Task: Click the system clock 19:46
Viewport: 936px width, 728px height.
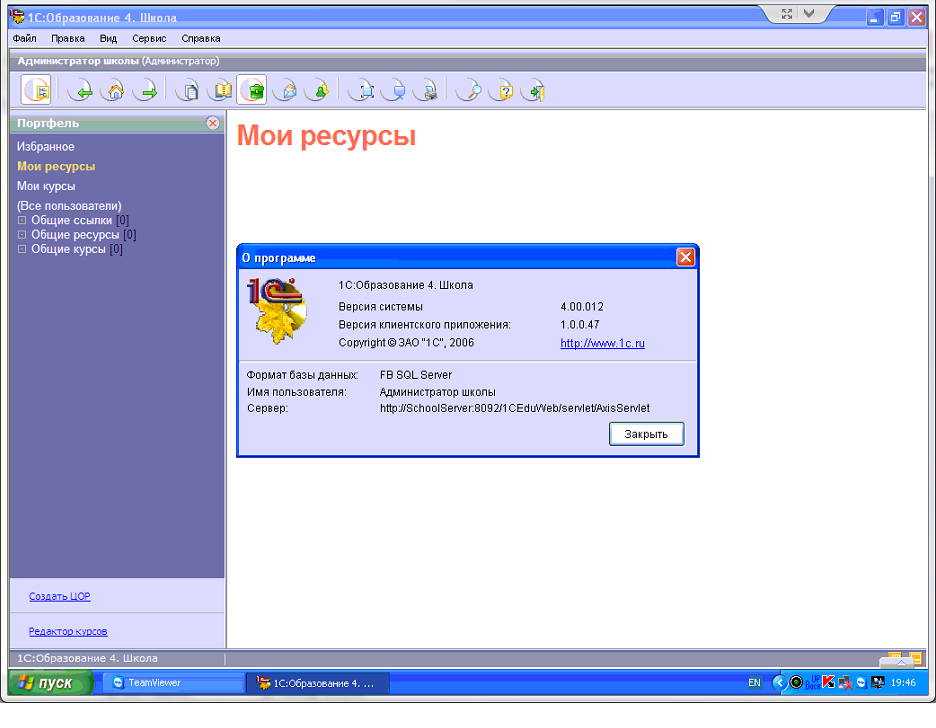Action: tap(903, 683)
